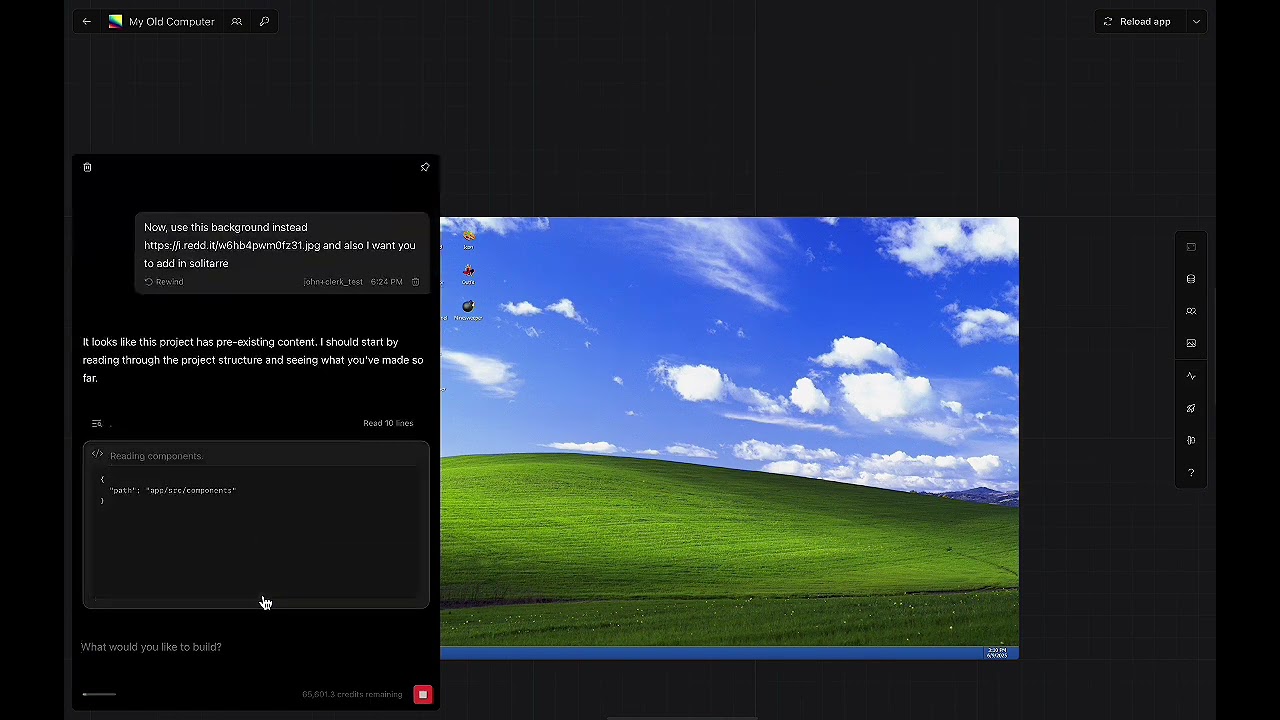
Task: Open the collaborators icon beside the project name
Action: pos(236,21)
